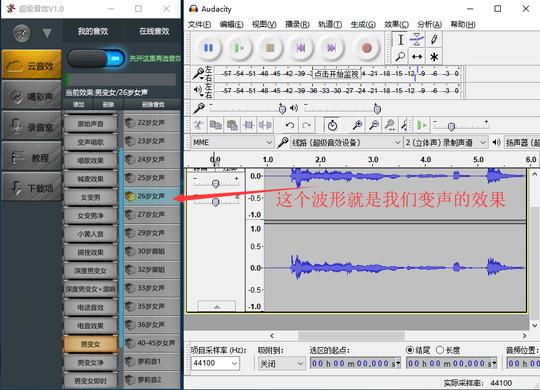Open selection start time format arrow
540x390 pixels.
coord(398,363)
